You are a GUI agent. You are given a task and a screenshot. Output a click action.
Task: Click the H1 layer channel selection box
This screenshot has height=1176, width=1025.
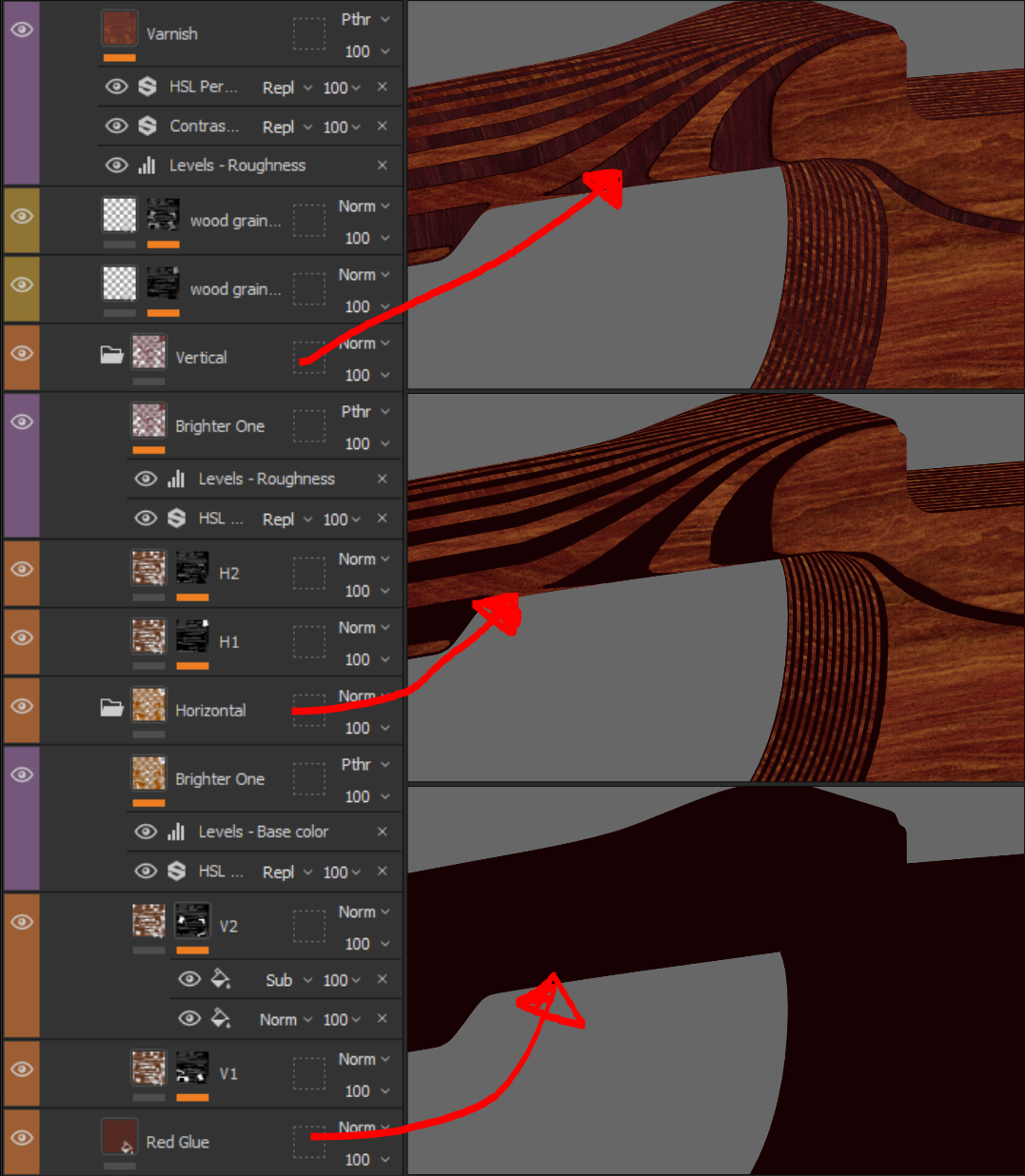(308, 642)
